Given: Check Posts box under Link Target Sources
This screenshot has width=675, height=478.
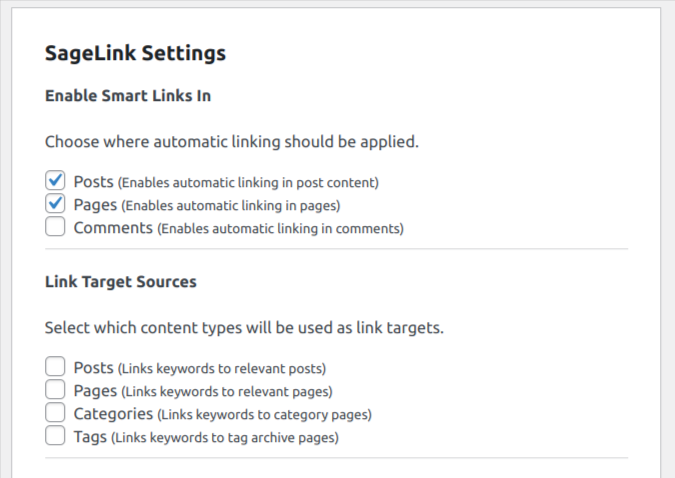Looking at the screenshot, I should pyautogui.click(x=55, y=367).
